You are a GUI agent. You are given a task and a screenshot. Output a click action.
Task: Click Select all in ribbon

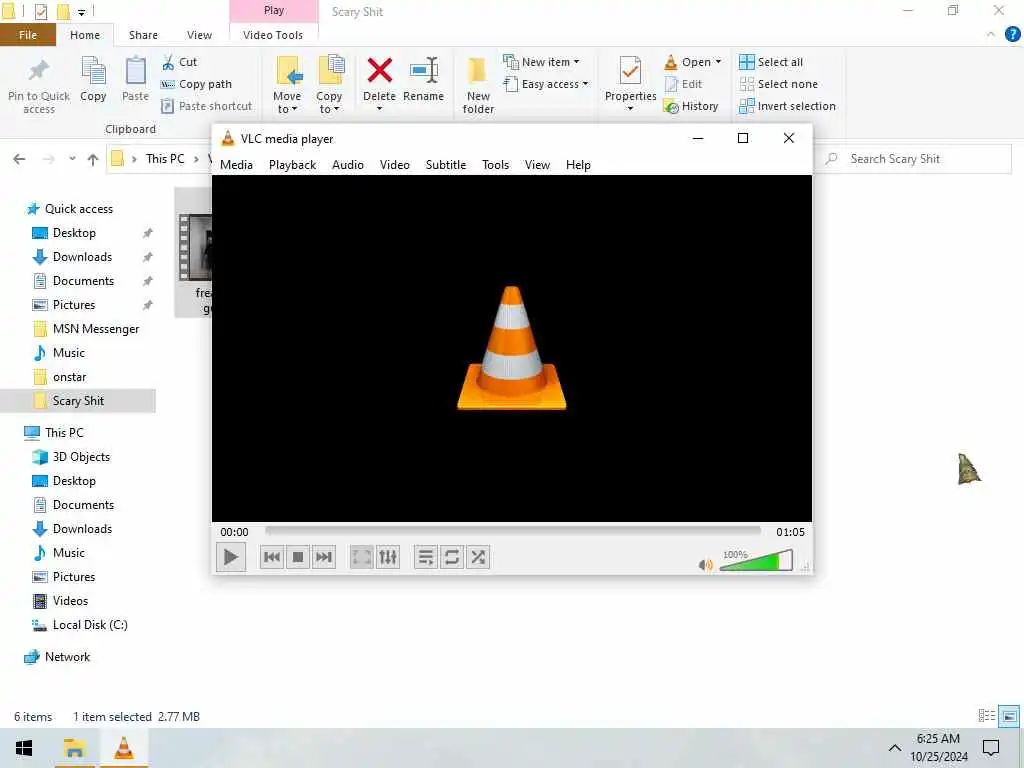(771, 62)
